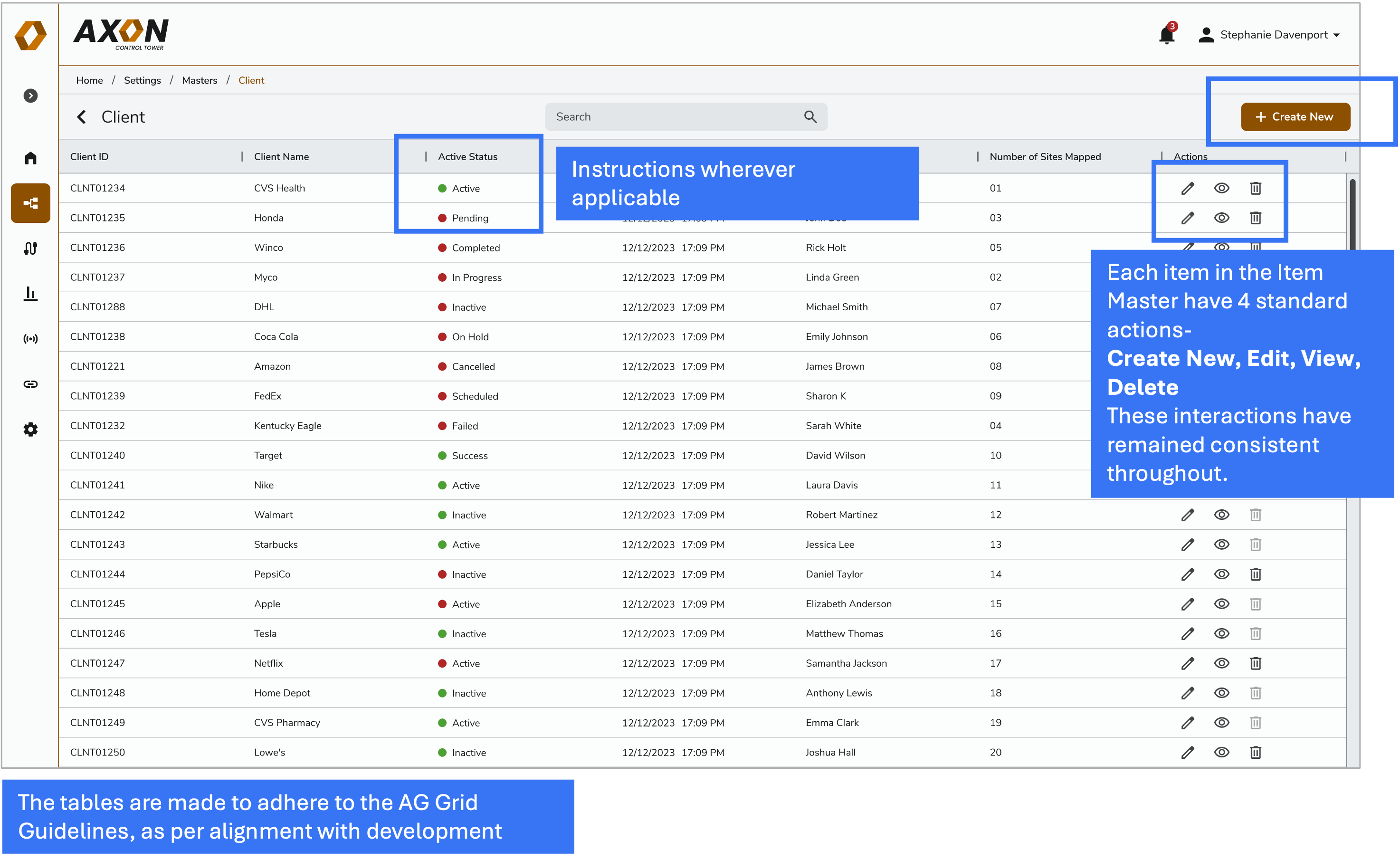Edit the Tesla row

click(1187, 634)
